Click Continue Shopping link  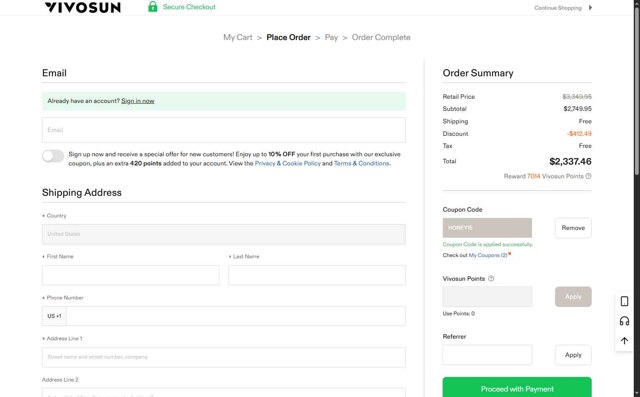tap(558, 8)
